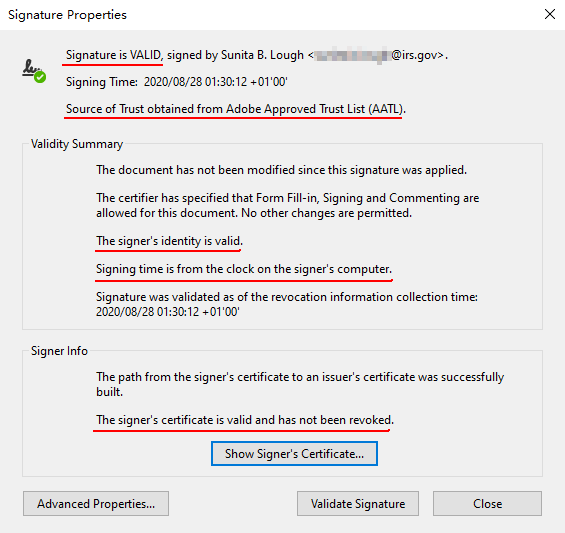
Task: Open Advanced Properties
Action: pyautogui.click(x=96, y=503)
